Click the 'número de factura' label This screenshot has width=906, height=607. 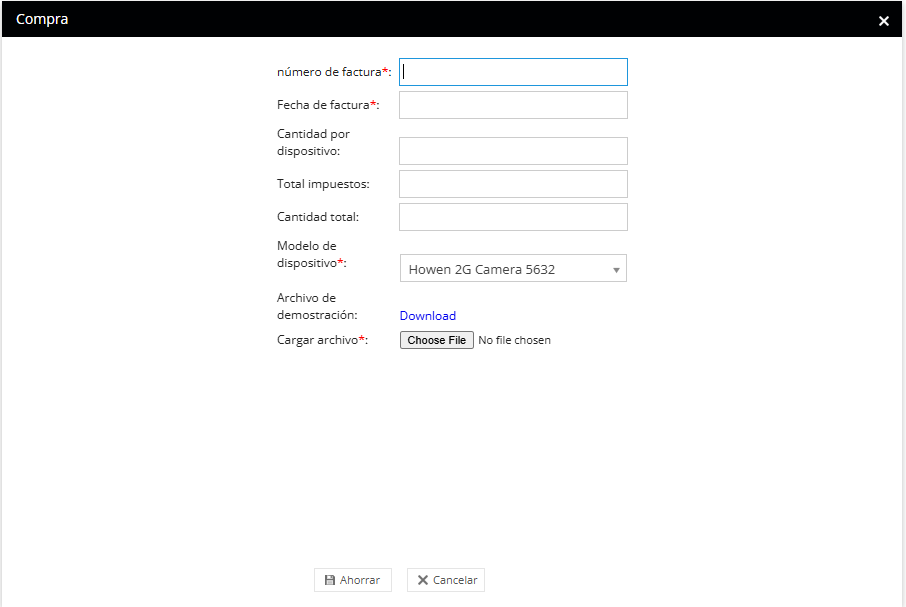[x=330, y=72]
